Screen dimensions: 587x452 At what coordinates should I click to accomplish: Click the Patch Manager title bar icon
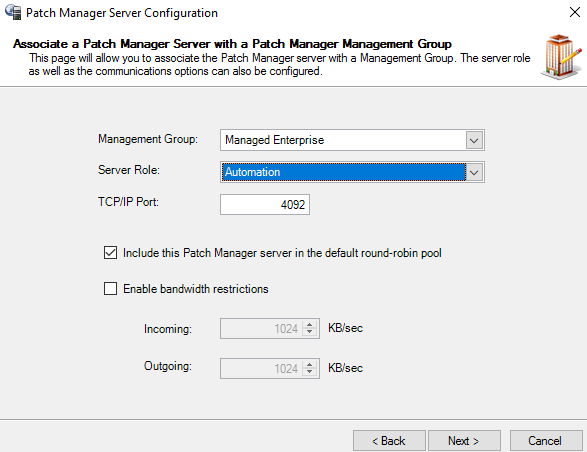(x=13, y=12)
